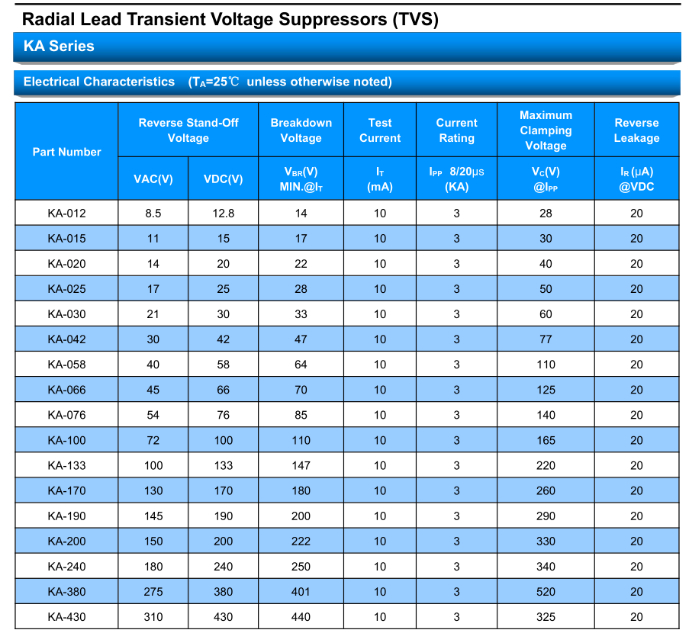692x633 pixels.
Task: Click the Reverse Leakage column header
Action: tap(637, 130)
